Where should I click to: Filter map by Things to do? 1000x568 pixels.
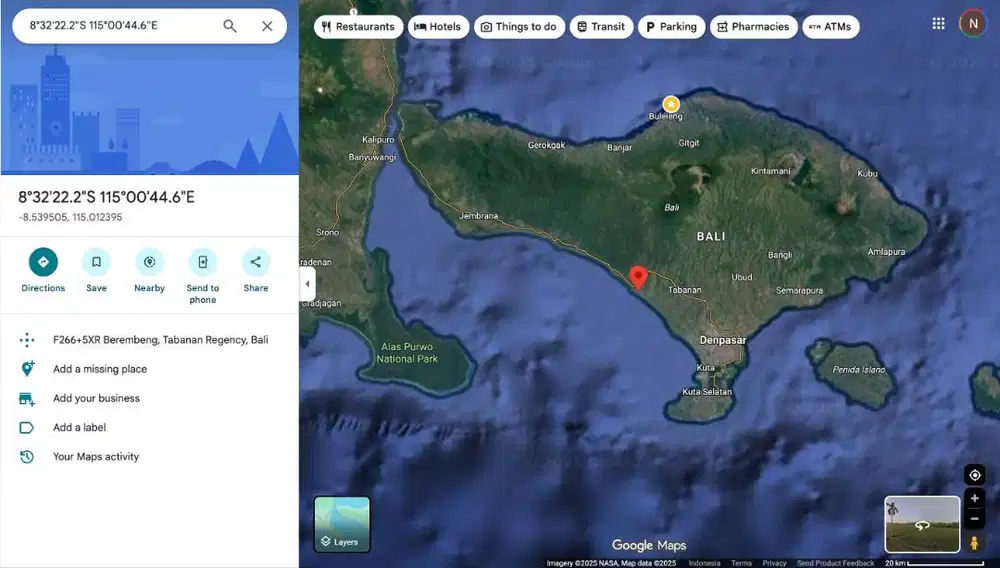click(519, 27)
